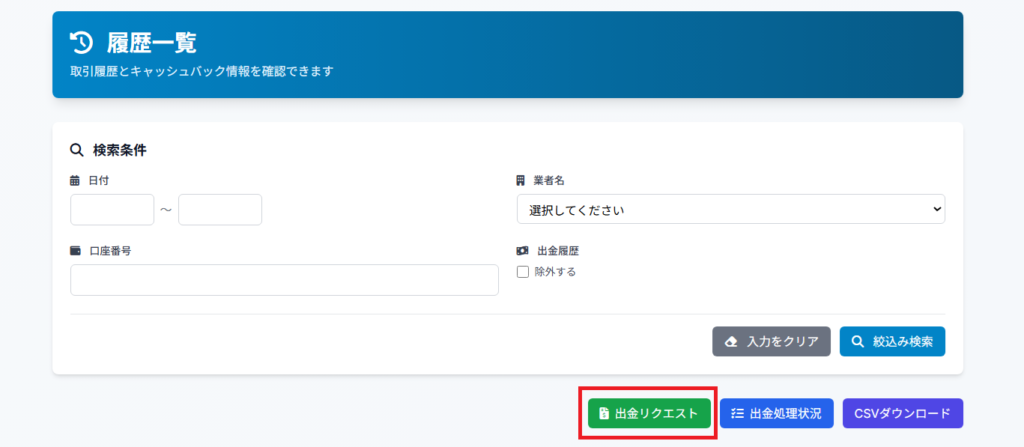The image size is (1024, 447).
Task: Click the history clock icon beside 履歴一覧
Action: (82, 43)
